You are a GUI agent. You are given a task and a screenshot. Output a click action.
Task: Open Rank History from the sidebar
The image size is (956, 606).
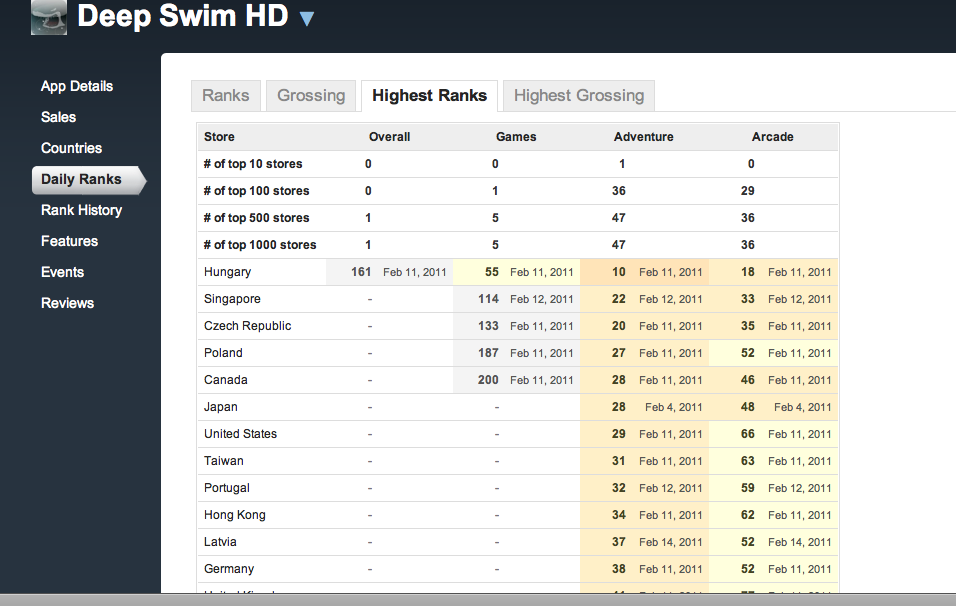click(82, 210)
